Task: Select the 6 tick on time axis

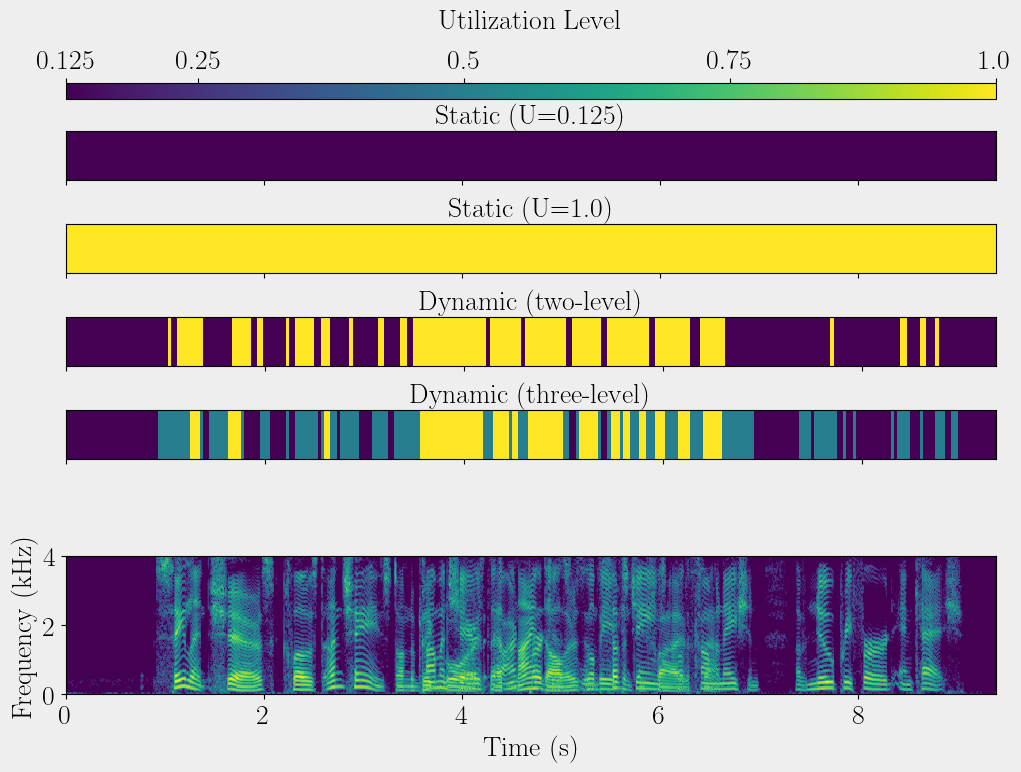Action: [659, 716]
